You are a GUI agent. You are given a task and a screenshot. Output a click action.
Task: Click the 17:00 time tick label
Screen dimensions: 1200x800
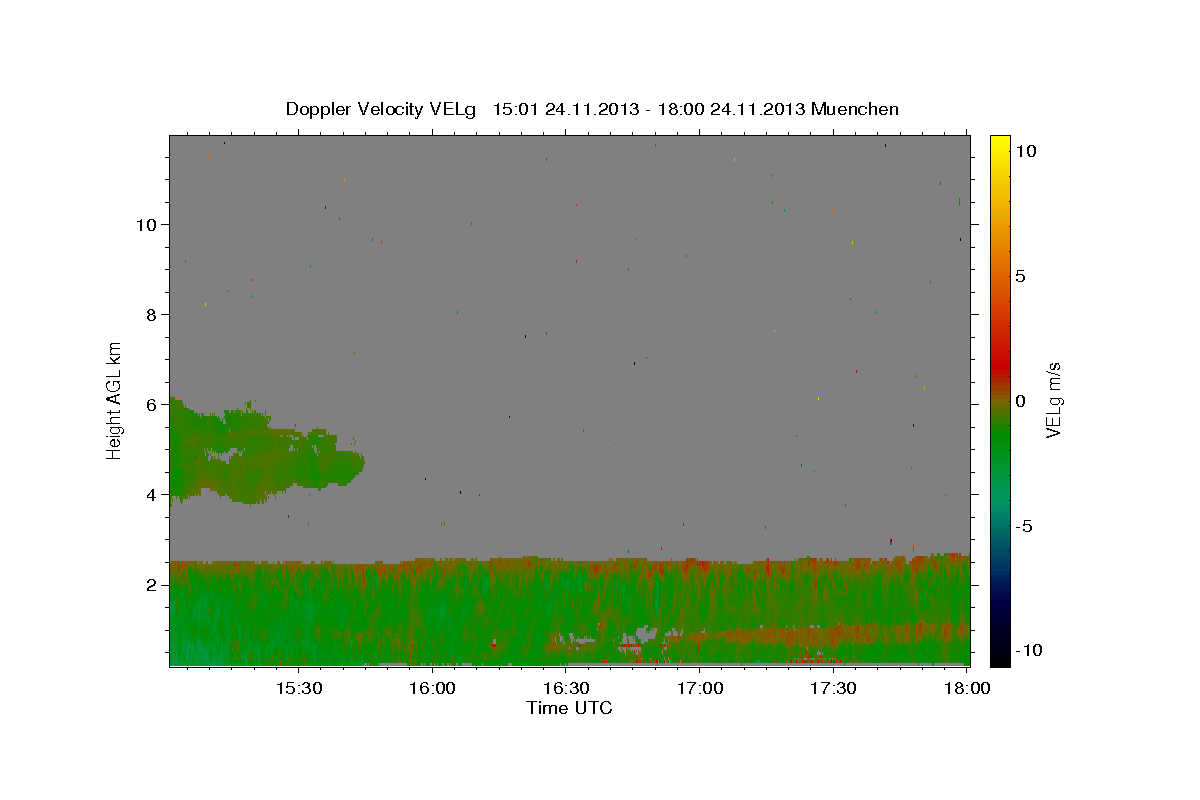tap(700, 689)
